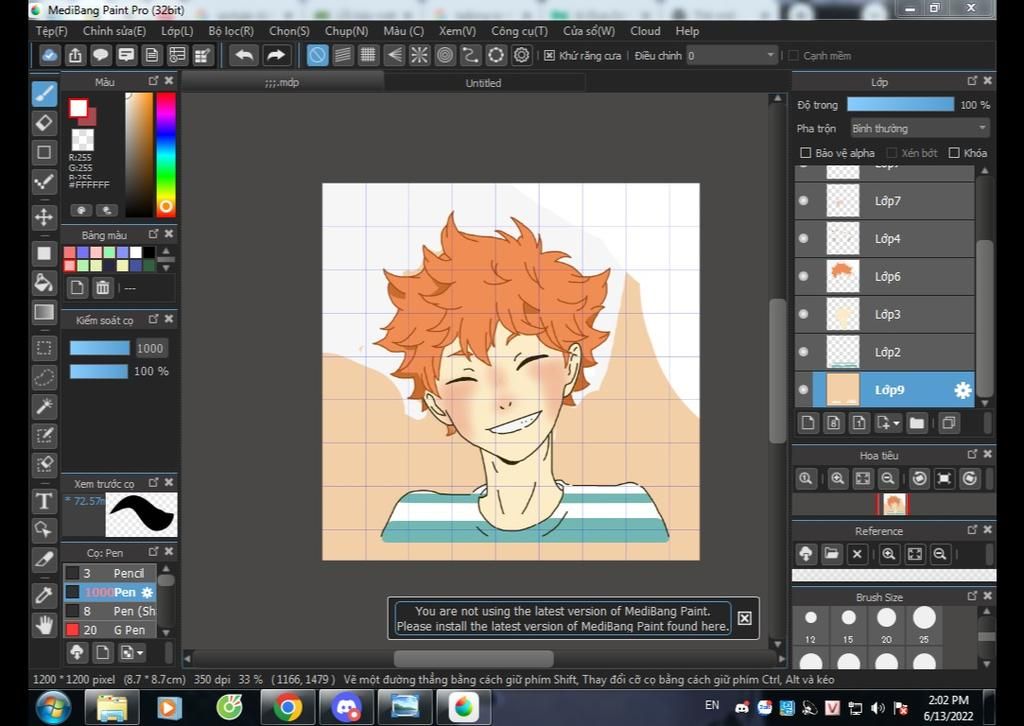Create a new layer in Layer panel
Image resolution: width=1024 pixels, height=726 pixels.
808,423
